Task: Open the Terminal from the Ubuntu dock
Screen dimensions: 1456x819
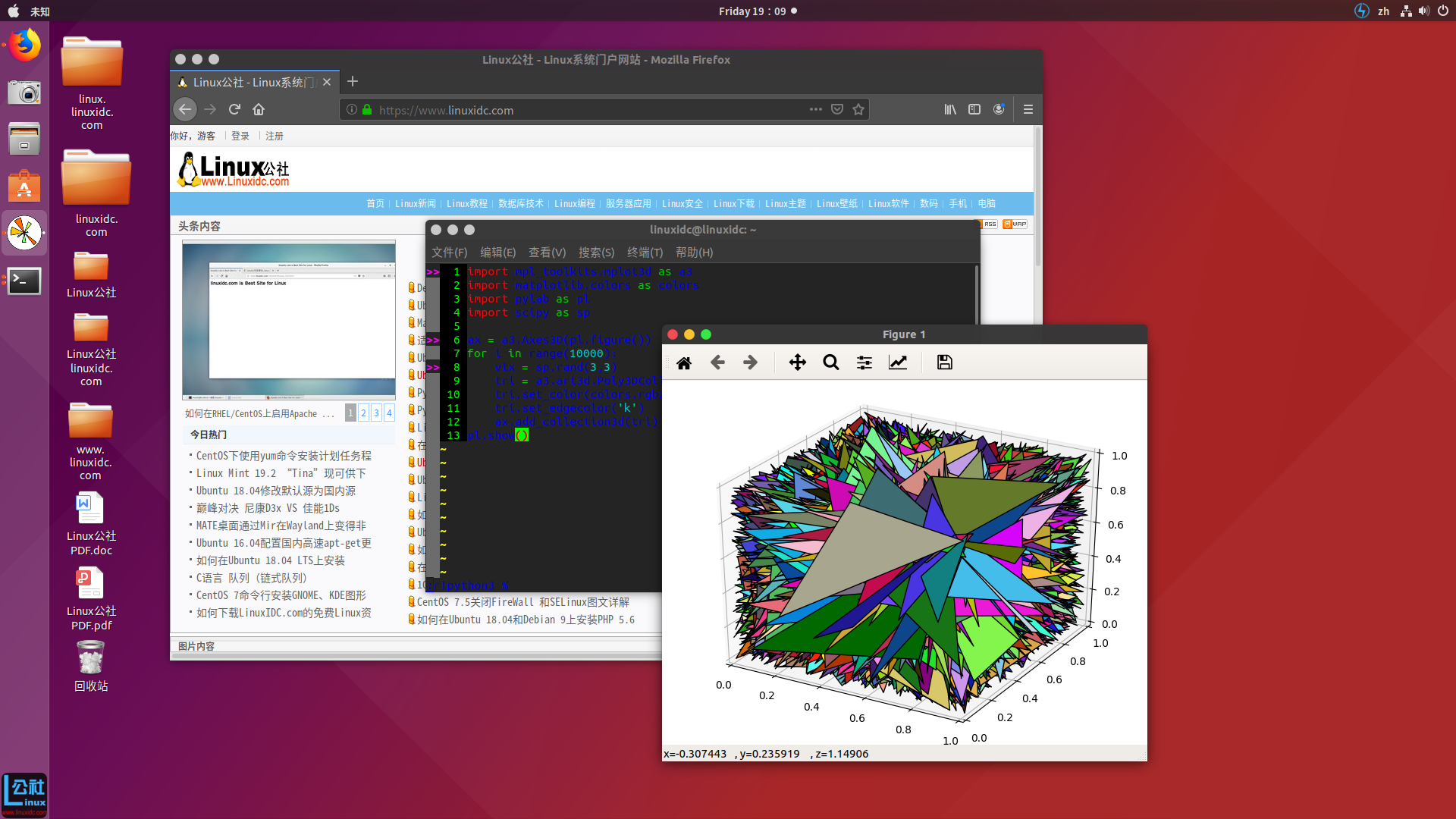Action: (x=24, y=281)
